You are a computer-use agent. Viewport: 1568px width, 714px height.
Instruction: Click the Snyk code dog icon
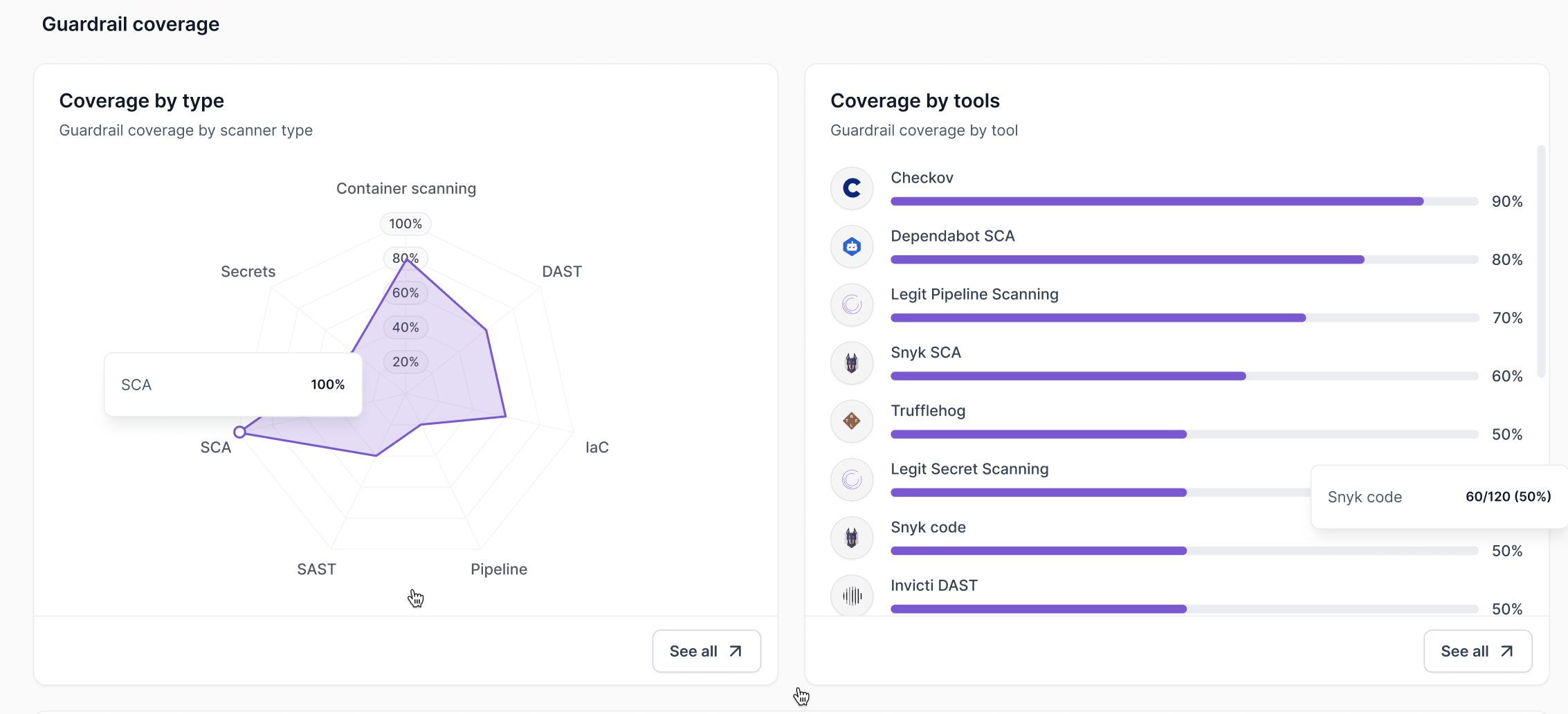pyautogui.click(x=852, y=537)
